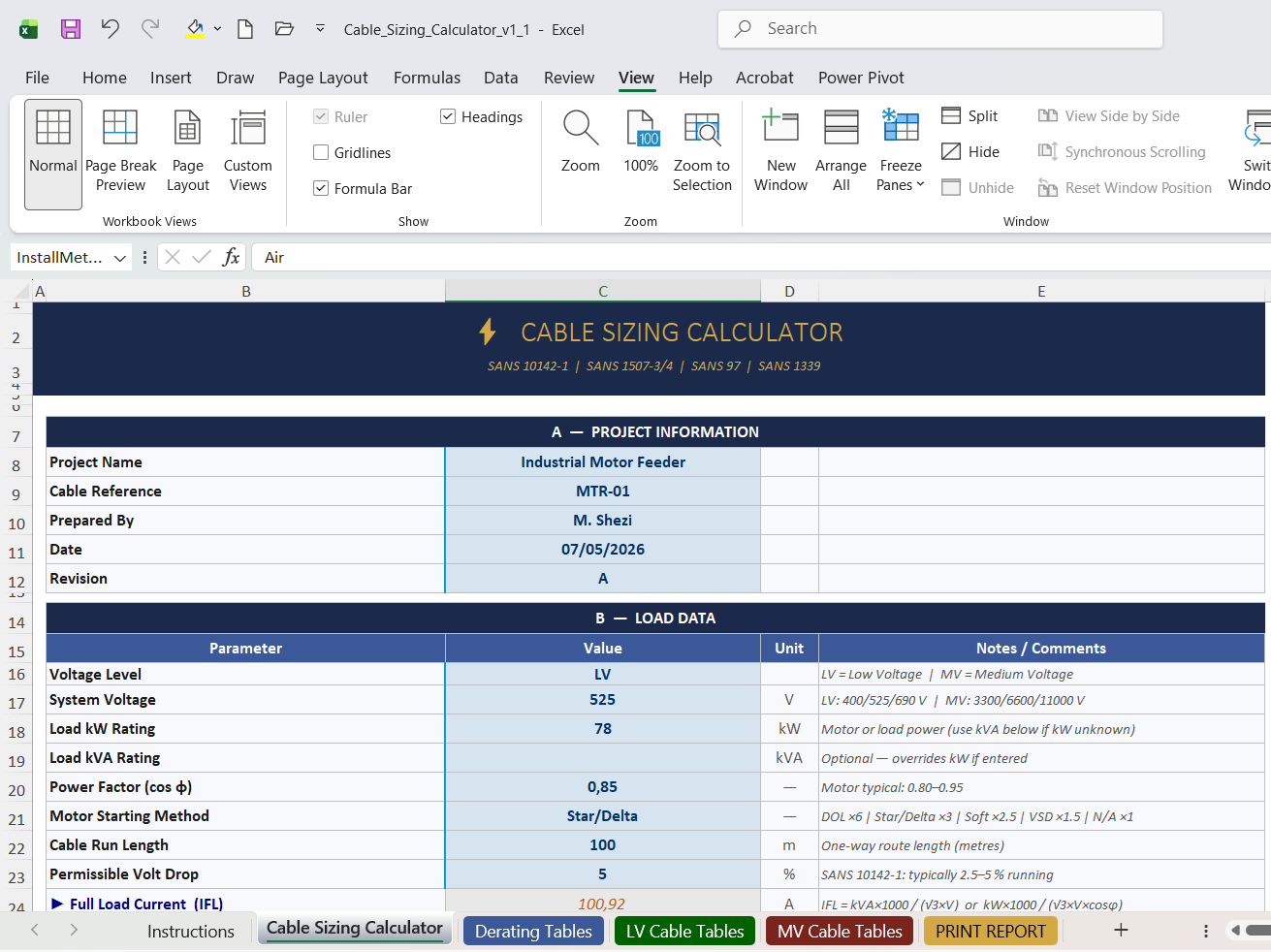Image resolution: width=1271 pixels, height=952 pixels.
Task: Click Split window button
Action: (x=970, y=115)
